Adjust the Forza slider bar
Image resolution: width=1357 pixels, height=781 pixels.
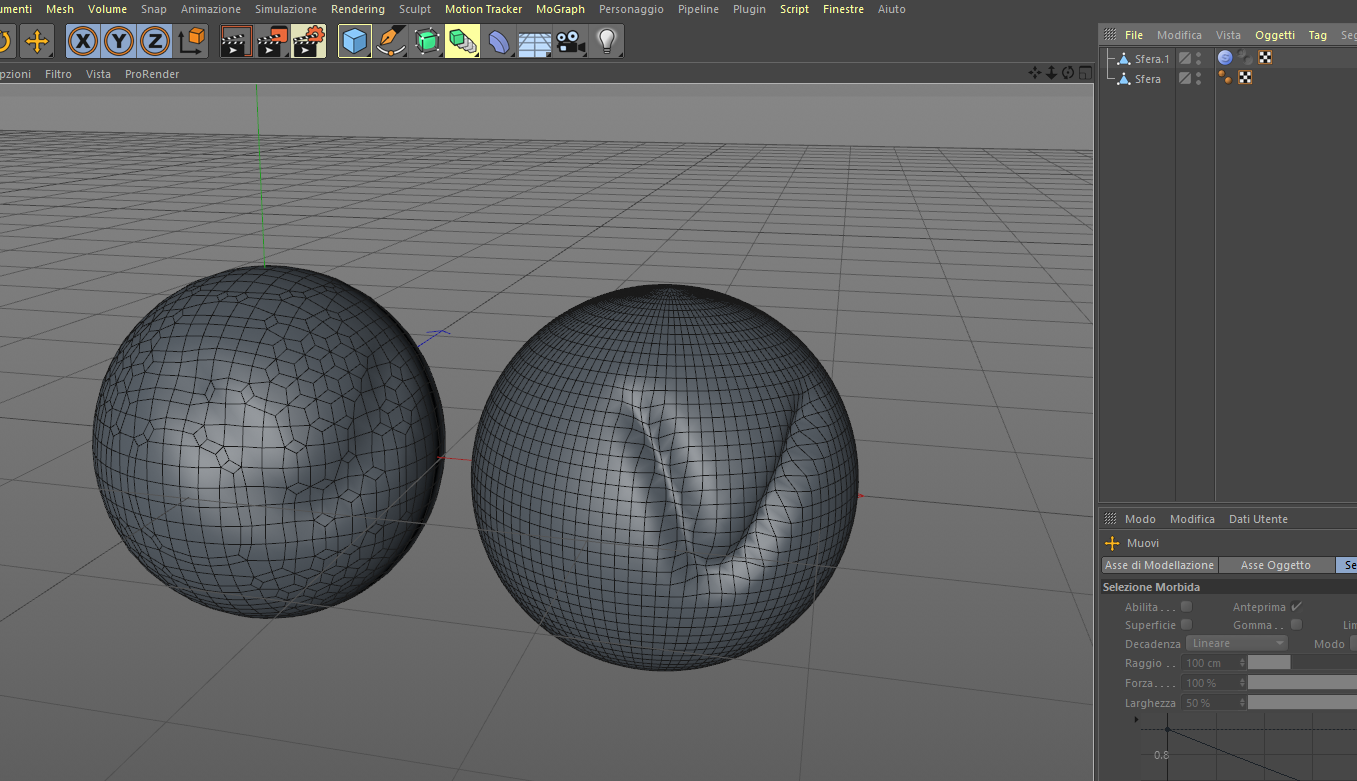[x=1302, y=682]
